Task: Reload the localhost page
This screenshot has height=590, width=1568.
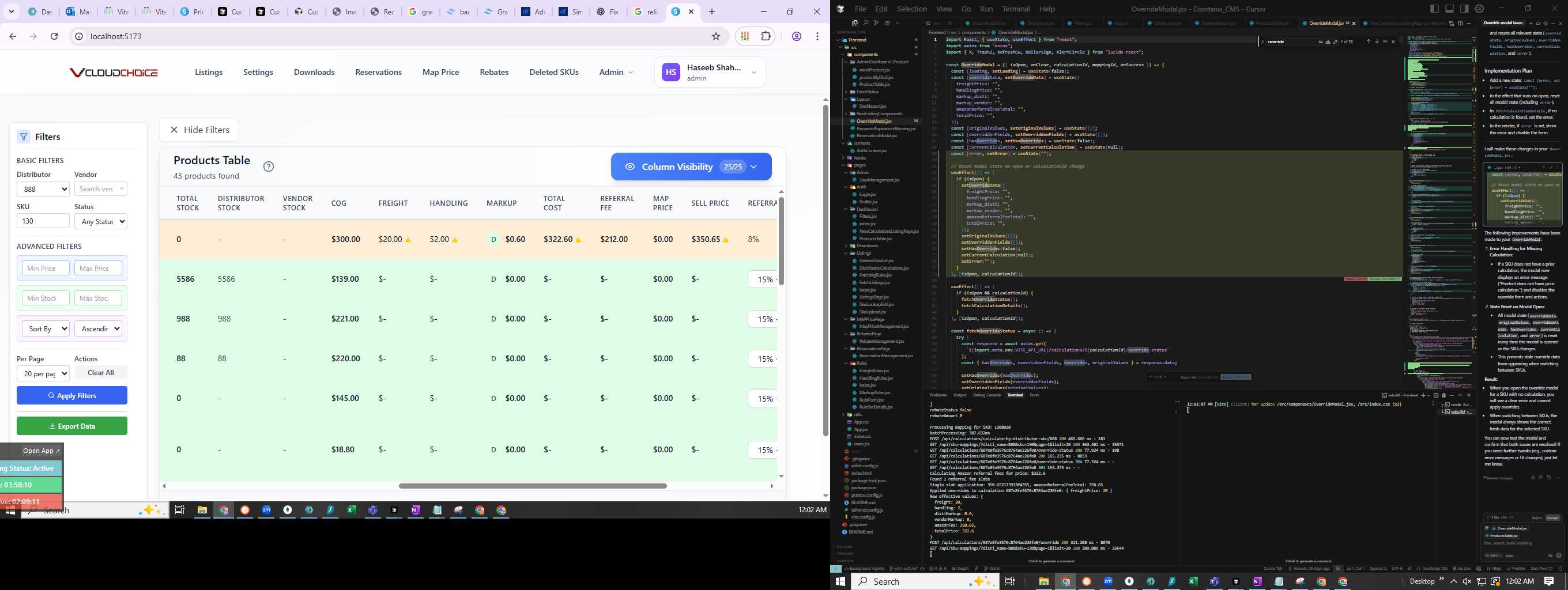Action: (54, 36)
